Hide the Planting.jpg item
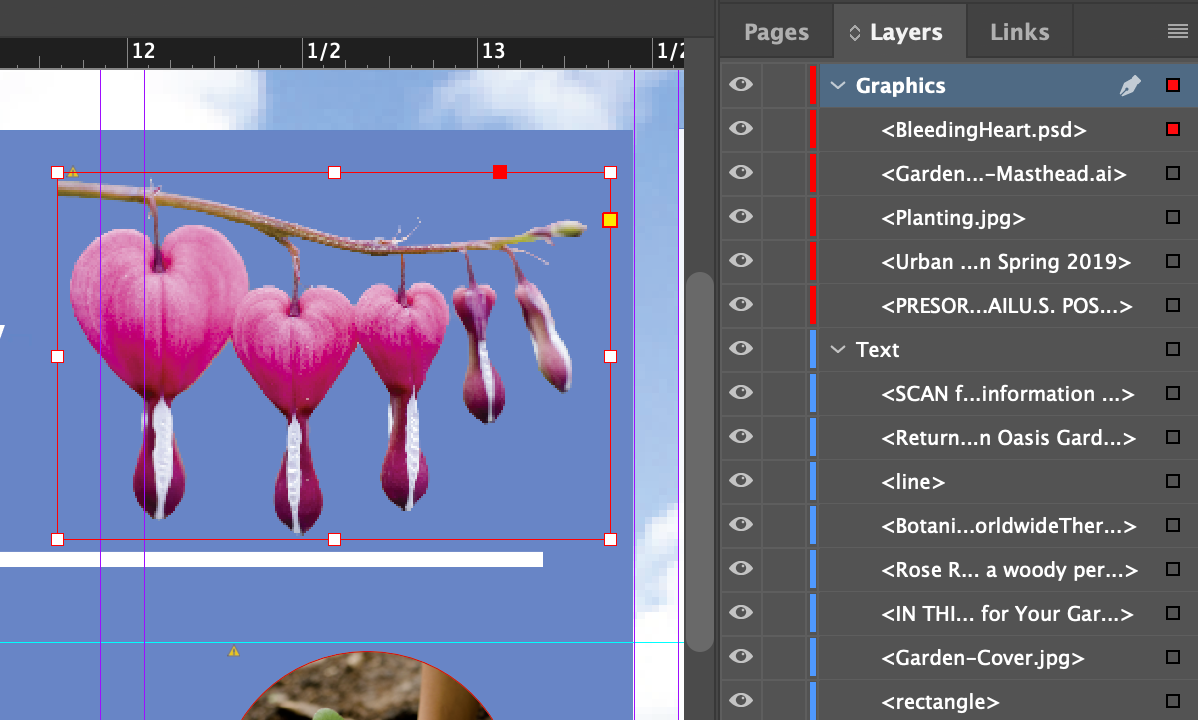 point(740,216)
